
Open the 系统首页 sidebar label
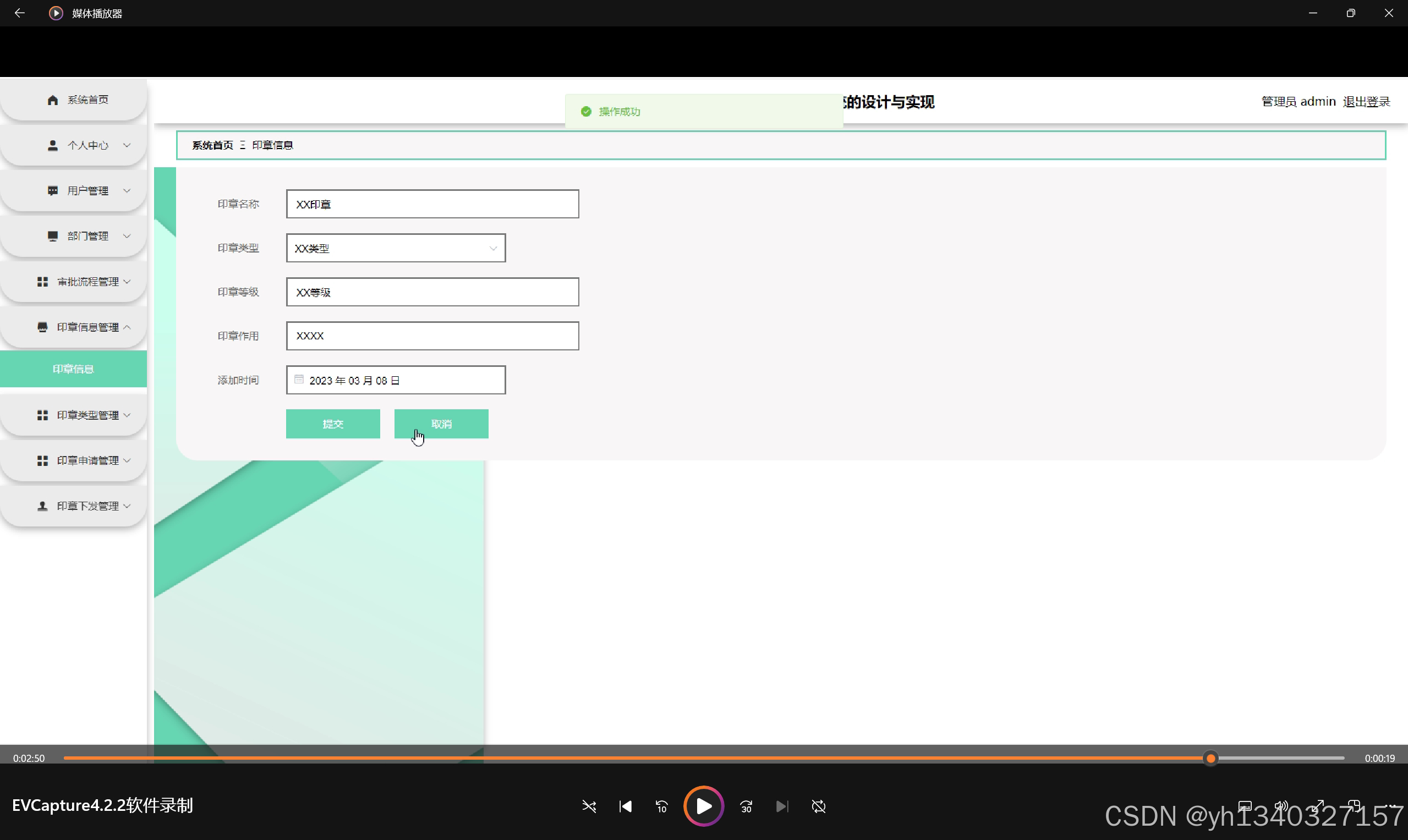[x=89, y=100]
